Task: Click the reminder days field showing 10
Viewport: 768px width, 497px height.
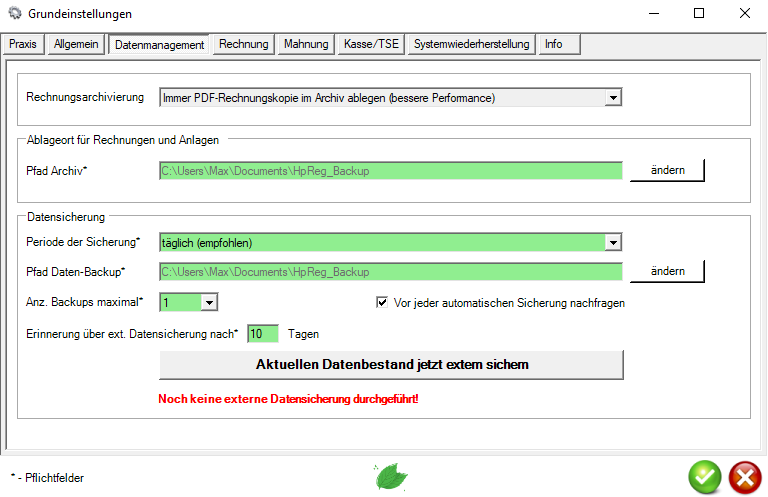Action: (263, 334)
